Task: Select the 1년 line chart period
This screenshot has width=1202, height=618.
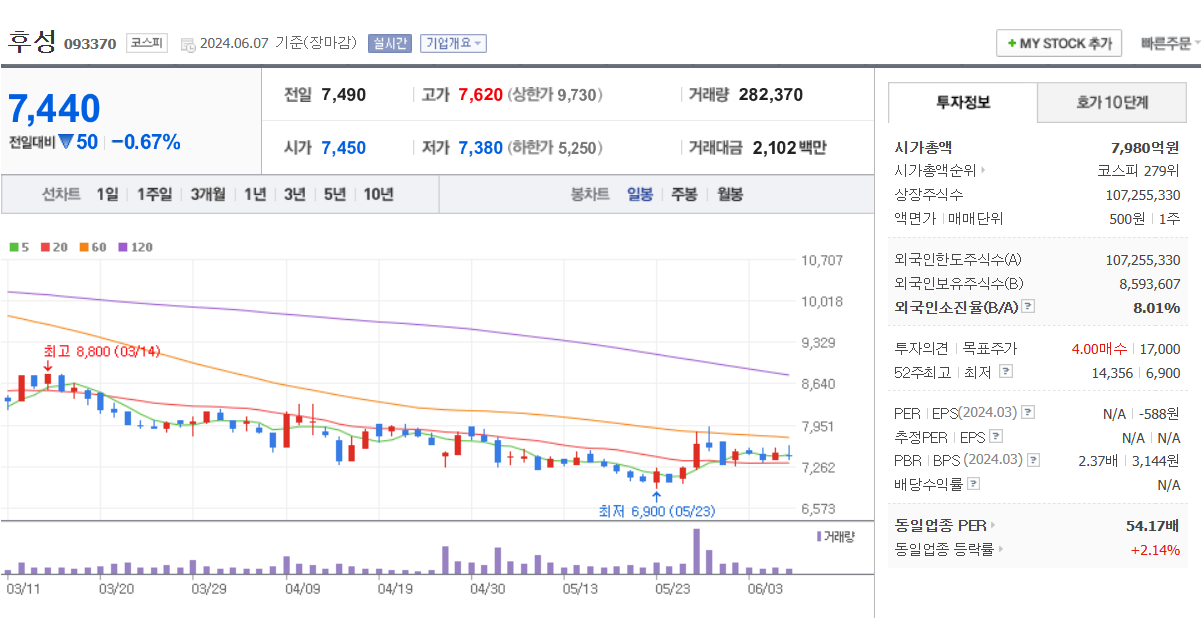Action: pyautogui.click(x=255, y=194)
